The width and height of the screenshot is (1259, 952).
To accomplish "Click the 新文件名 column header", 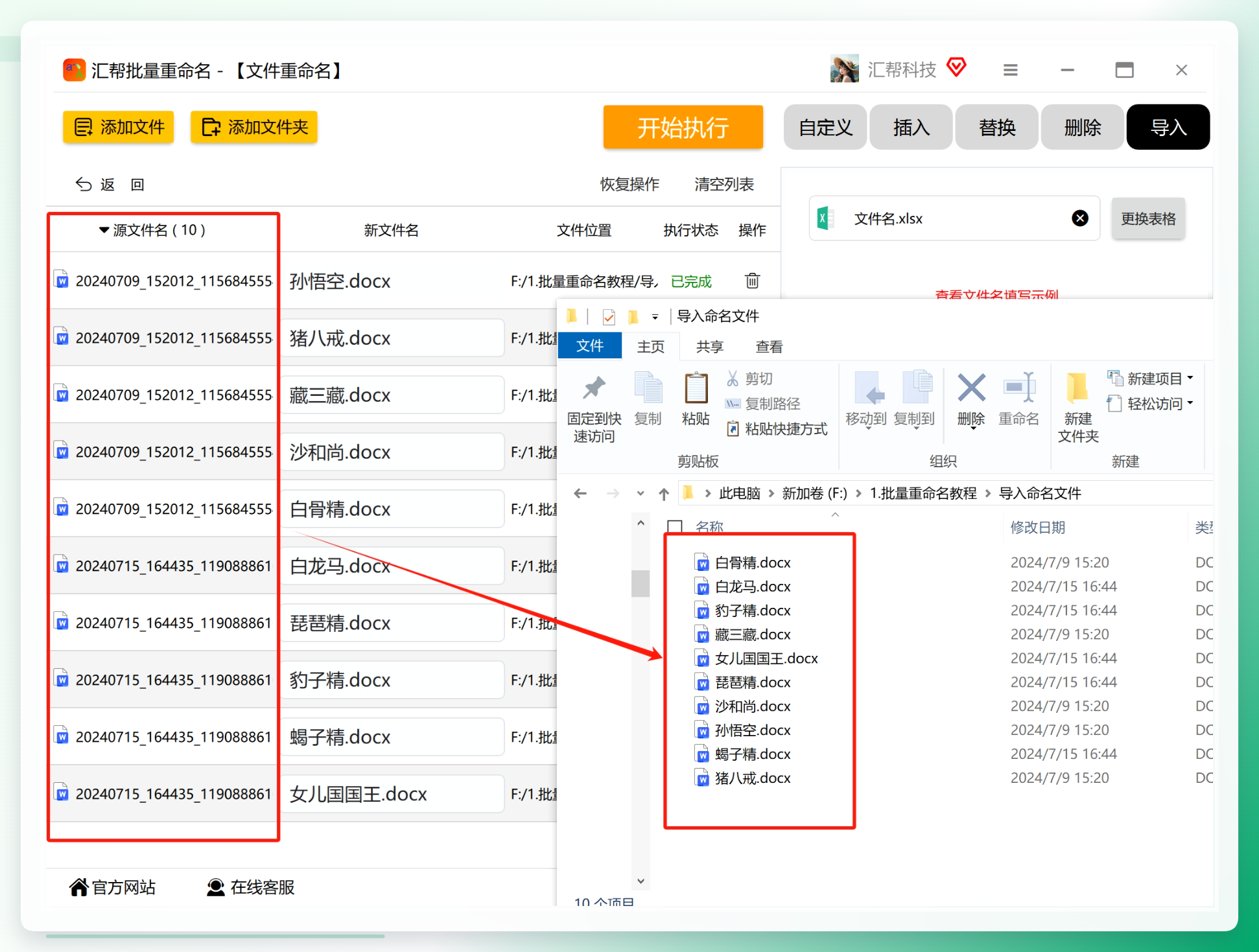I will coord(391,230).
